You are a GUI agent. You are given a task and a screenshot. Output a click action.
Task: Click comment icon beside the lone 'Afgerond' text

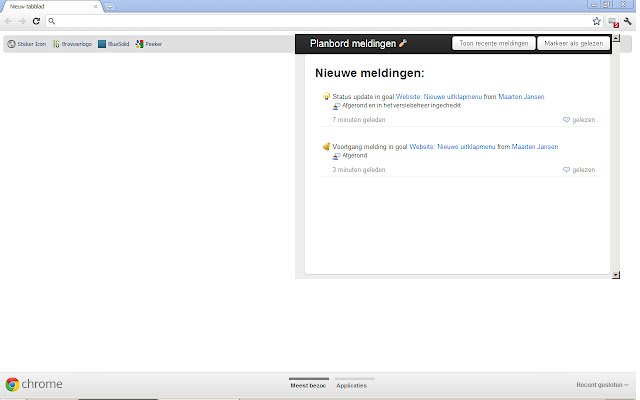pos(336,156)
